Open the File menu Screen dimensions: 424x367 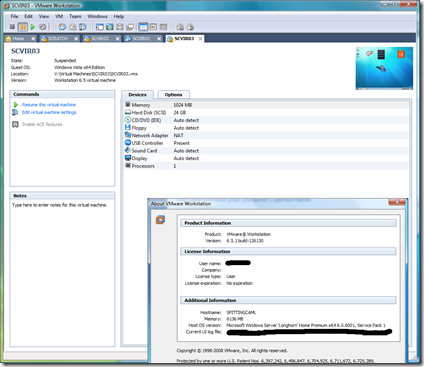click(14, 16)
